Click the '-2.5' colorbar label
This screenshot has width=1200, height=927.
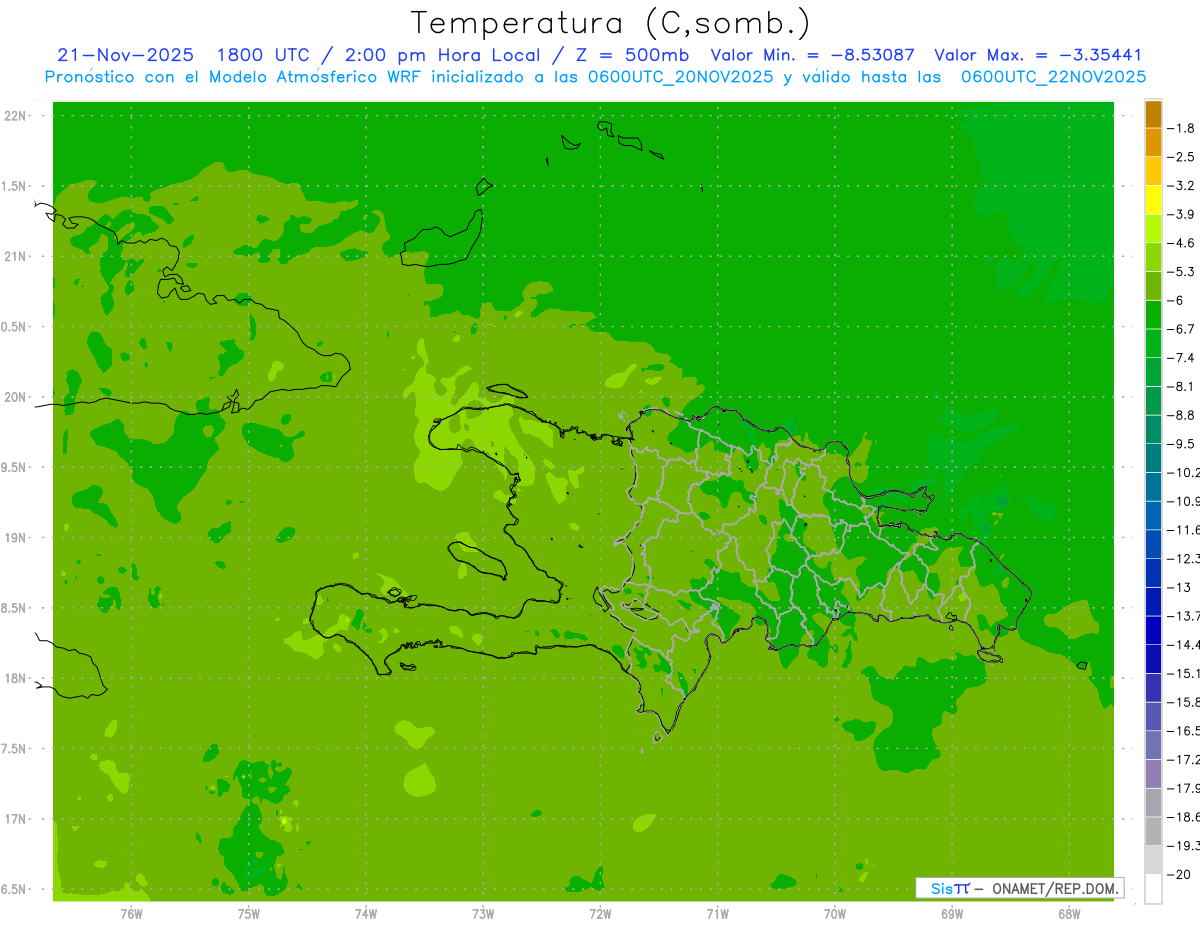click(1182, 157)
